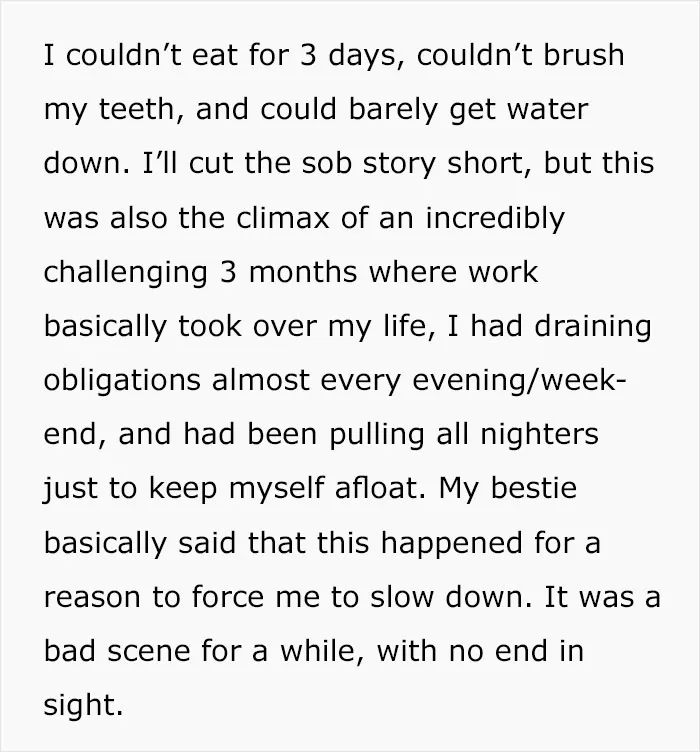Click the word "nighters"

tap(539, 436)
